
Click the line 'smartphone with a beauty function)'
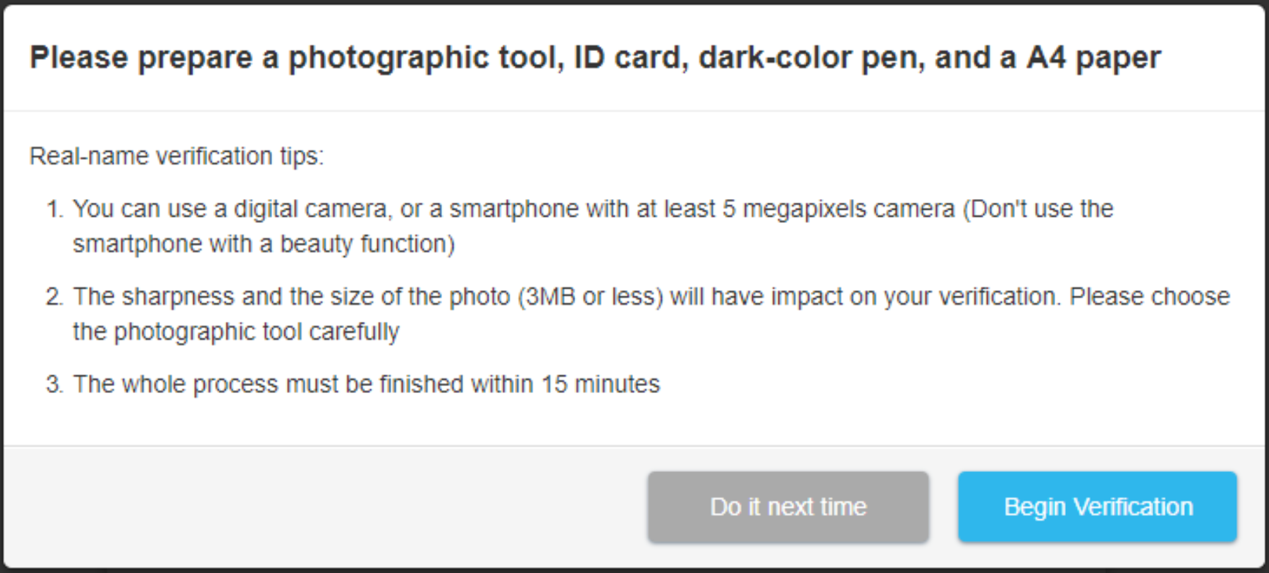coord(263,244)
